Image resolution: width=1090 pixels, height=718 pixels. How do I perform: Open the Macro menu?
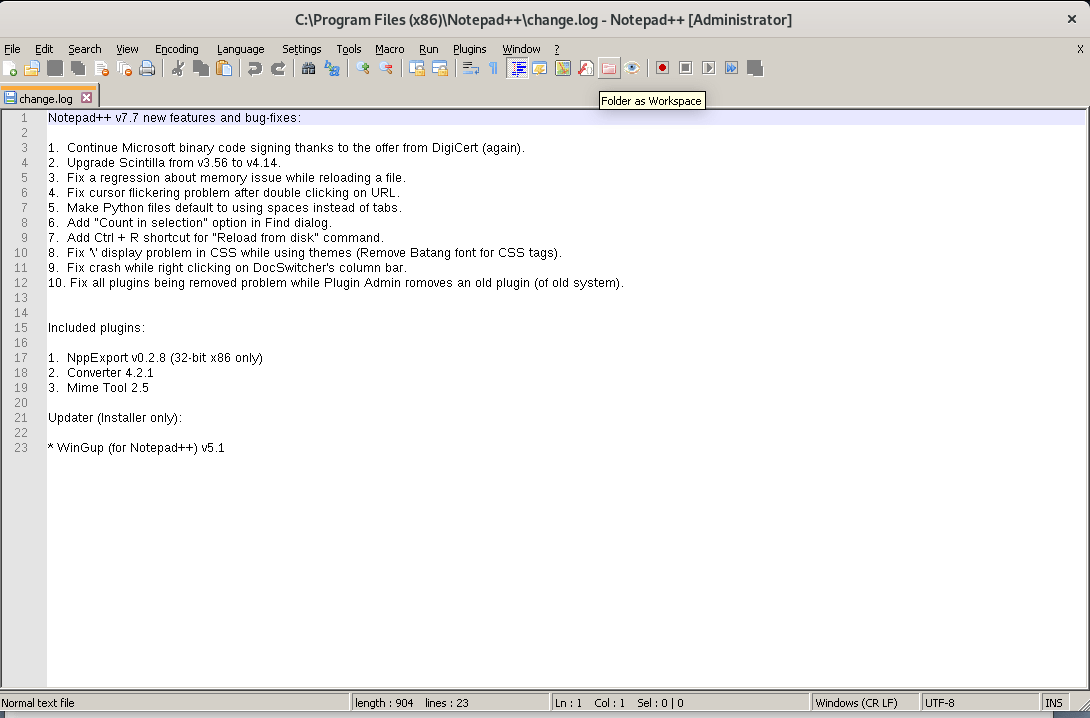point(390,49)
